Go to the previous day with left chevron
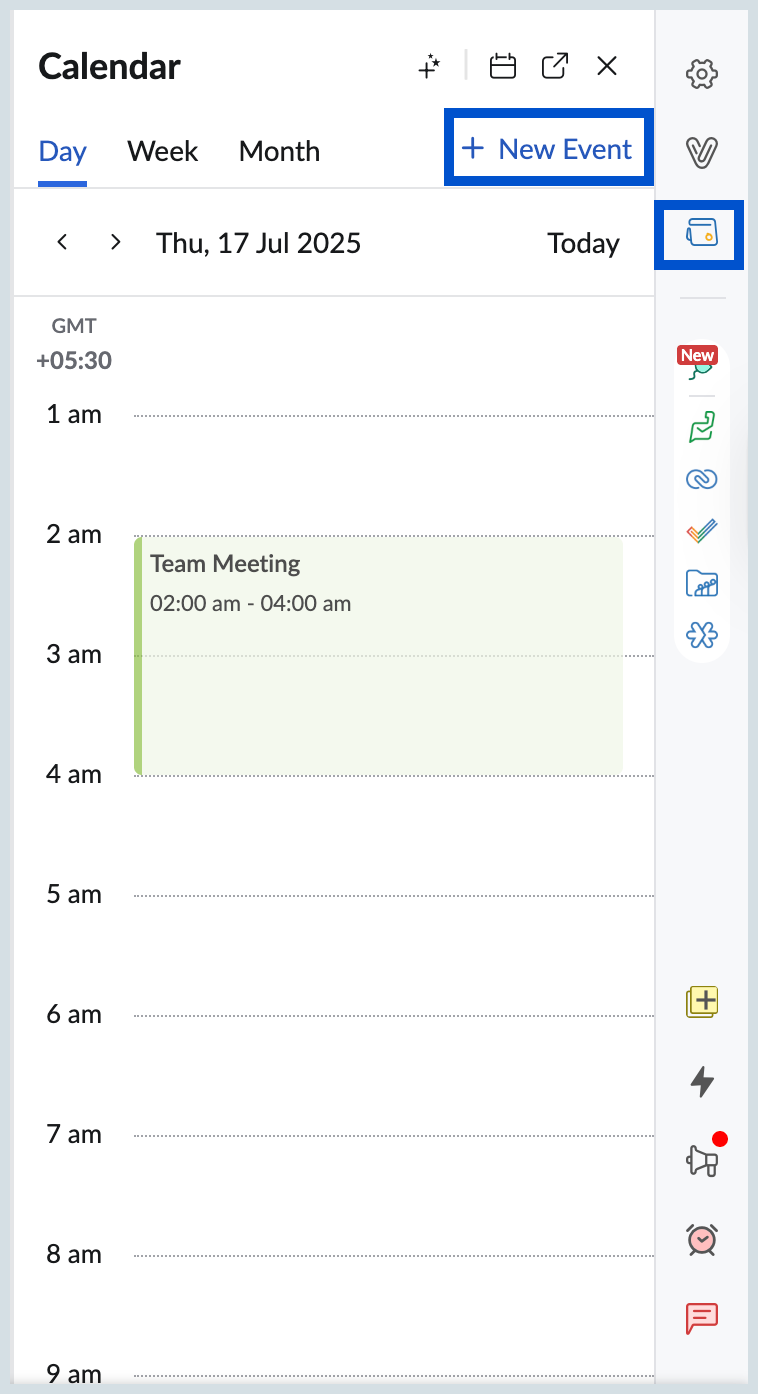 pos(62,242)
